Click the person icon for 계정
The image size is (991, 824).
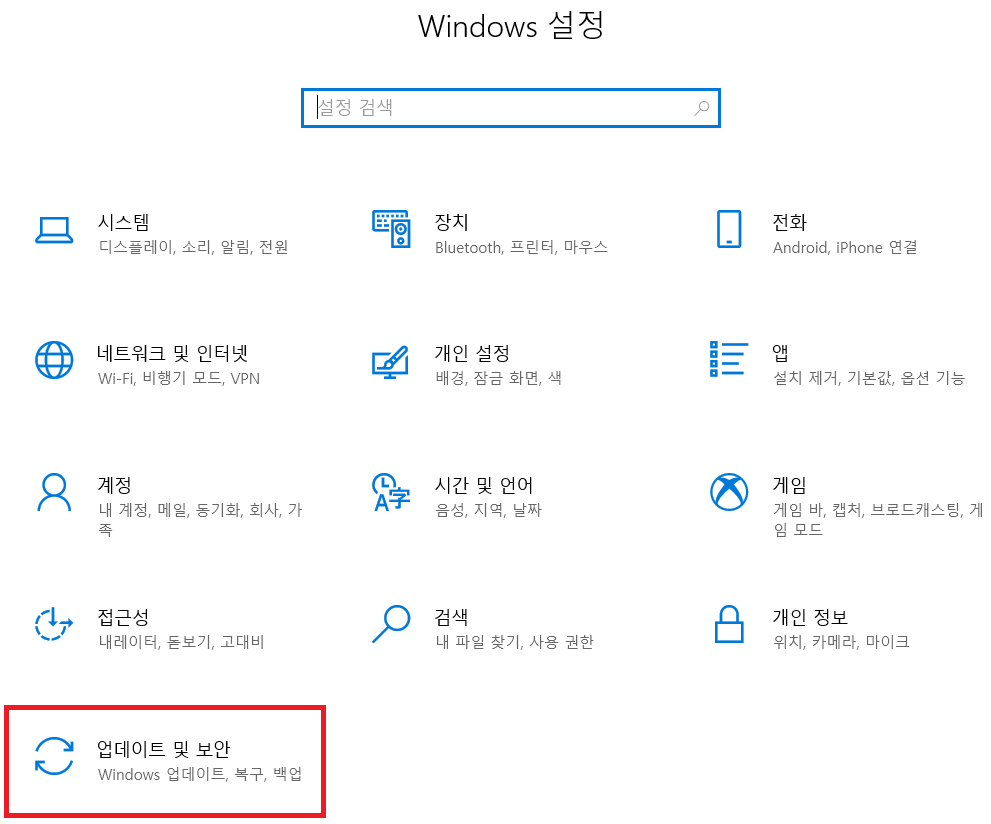[54, 492]
